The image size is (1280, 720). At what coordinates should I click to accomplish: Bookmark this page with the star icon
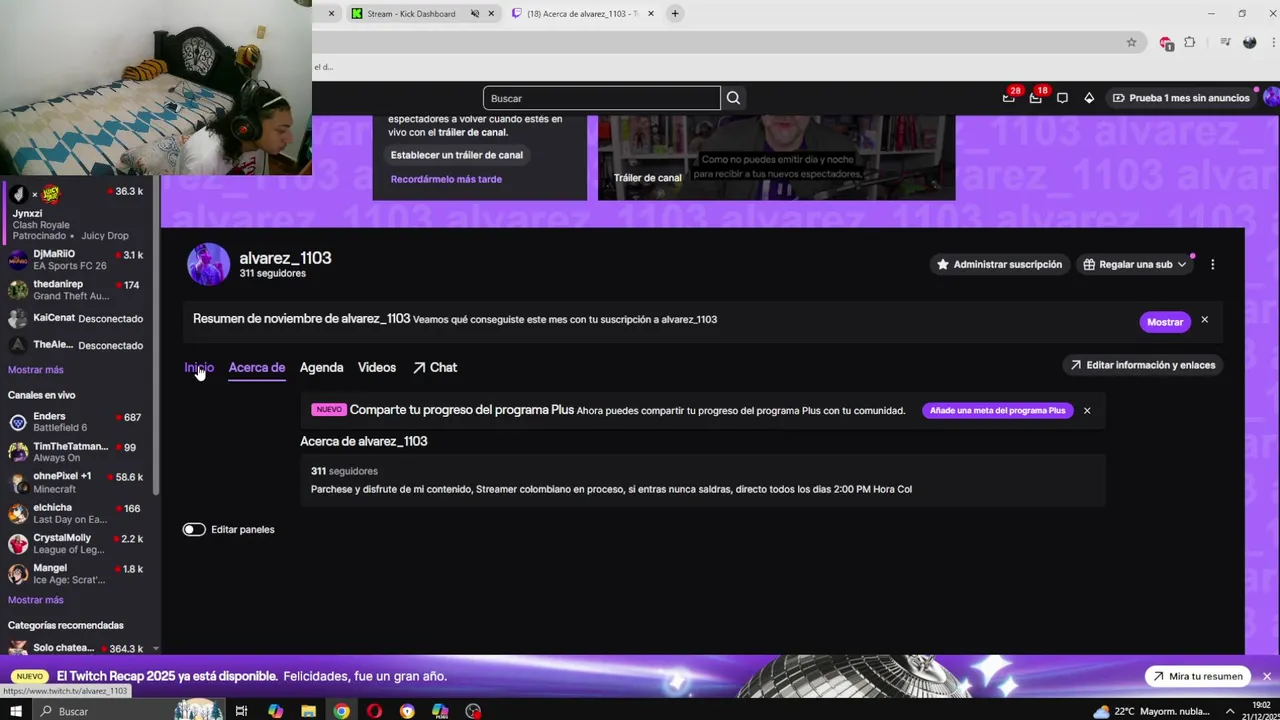(x=1131, y=42)
